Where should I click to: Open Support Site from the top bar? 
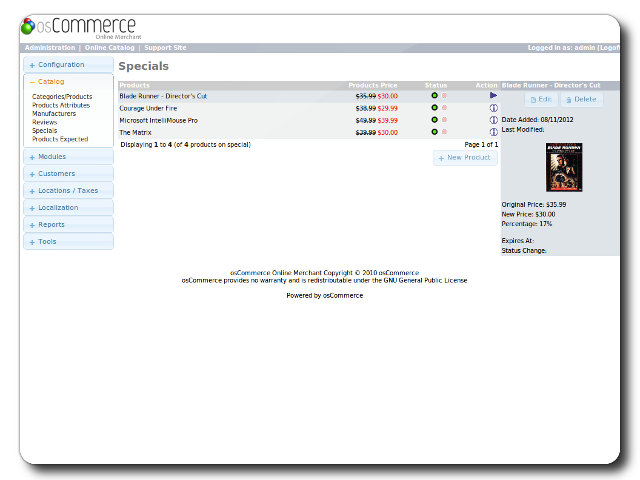click(165, 48)
